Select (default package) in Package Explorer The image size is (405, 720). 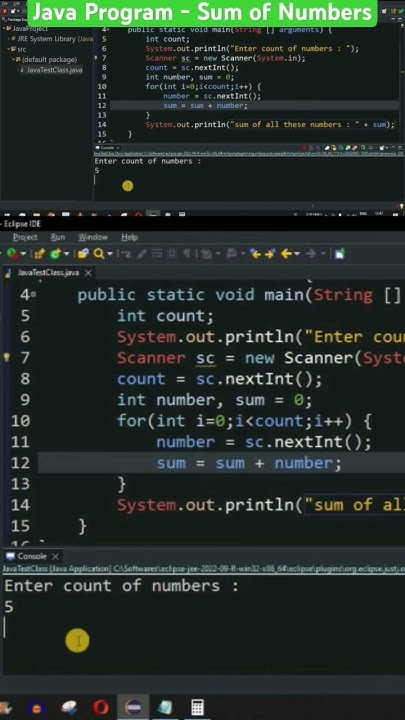49,60
